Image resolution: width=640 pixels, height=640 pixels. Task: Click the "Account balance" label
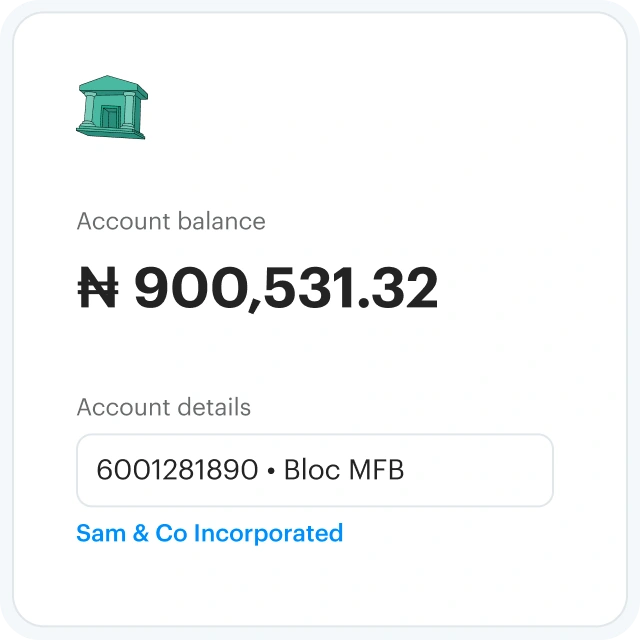171,221
